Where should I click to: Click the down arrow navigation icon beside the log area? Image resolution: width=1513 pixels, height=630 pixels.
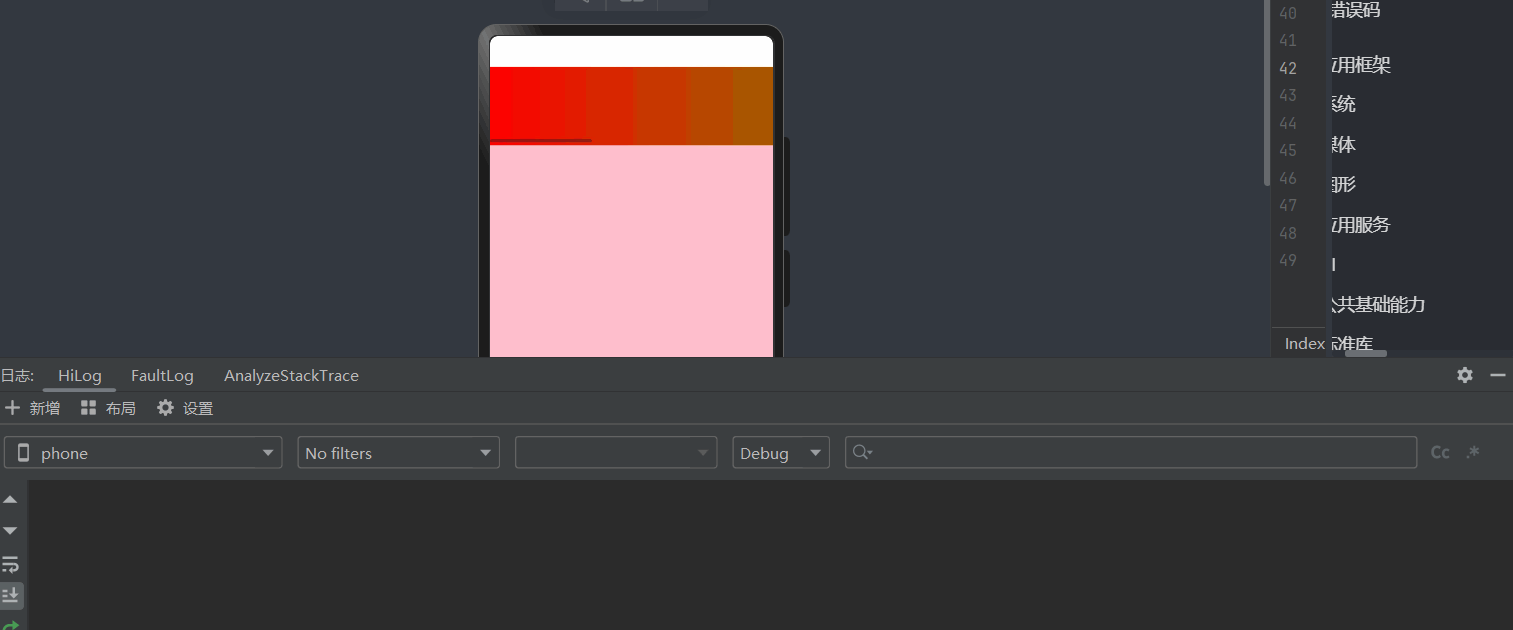click(x=11, y=530)
